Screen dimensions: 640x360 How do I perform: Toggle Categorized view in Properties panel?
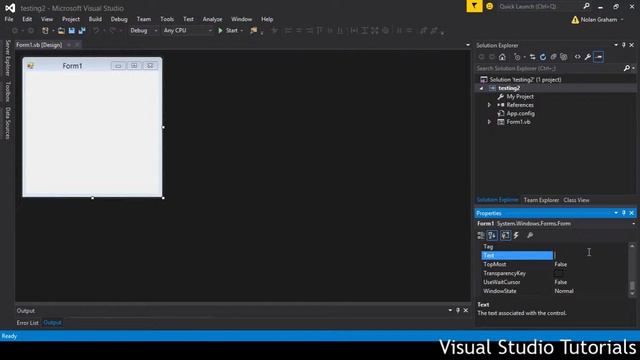point(481,236)
